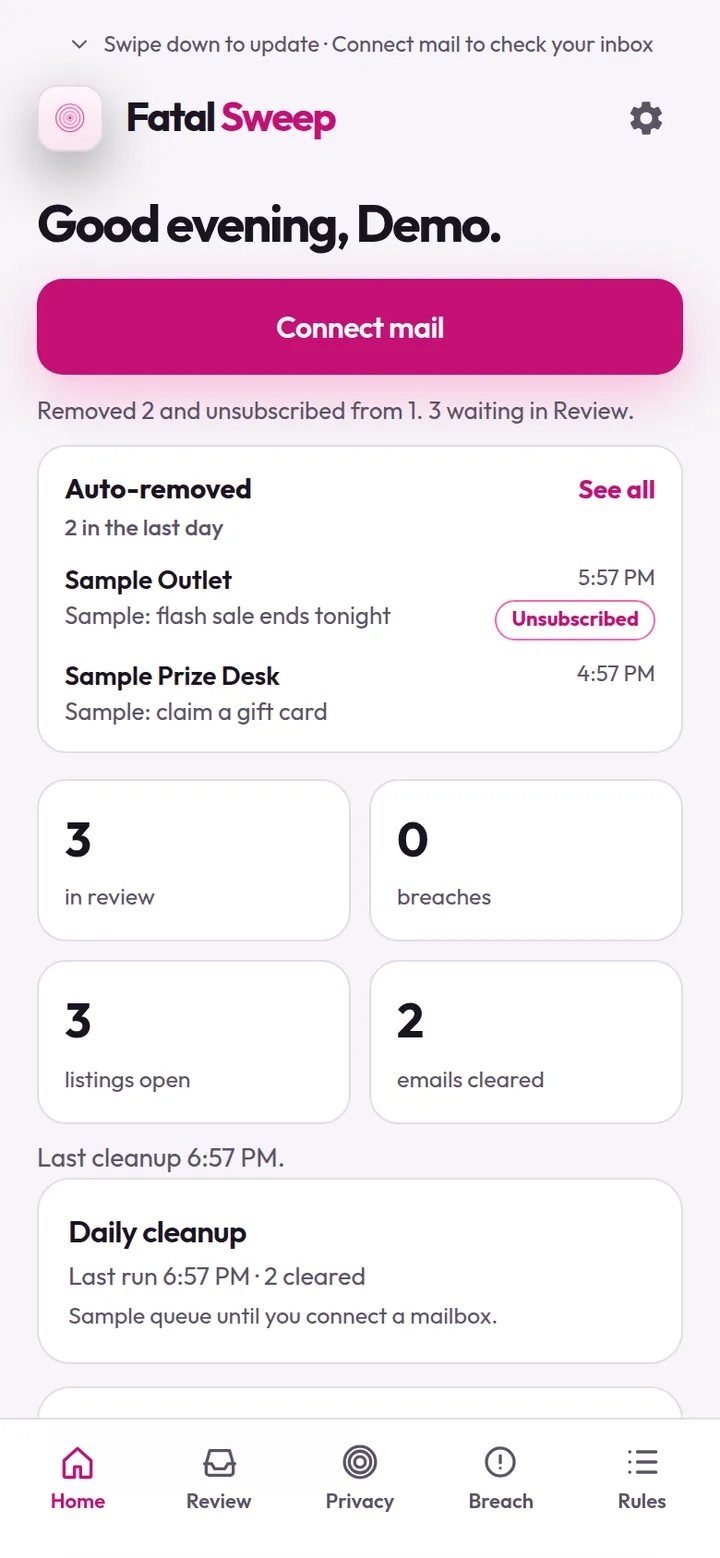Tap the Fatal Sweep logo icon

(70, 119)
